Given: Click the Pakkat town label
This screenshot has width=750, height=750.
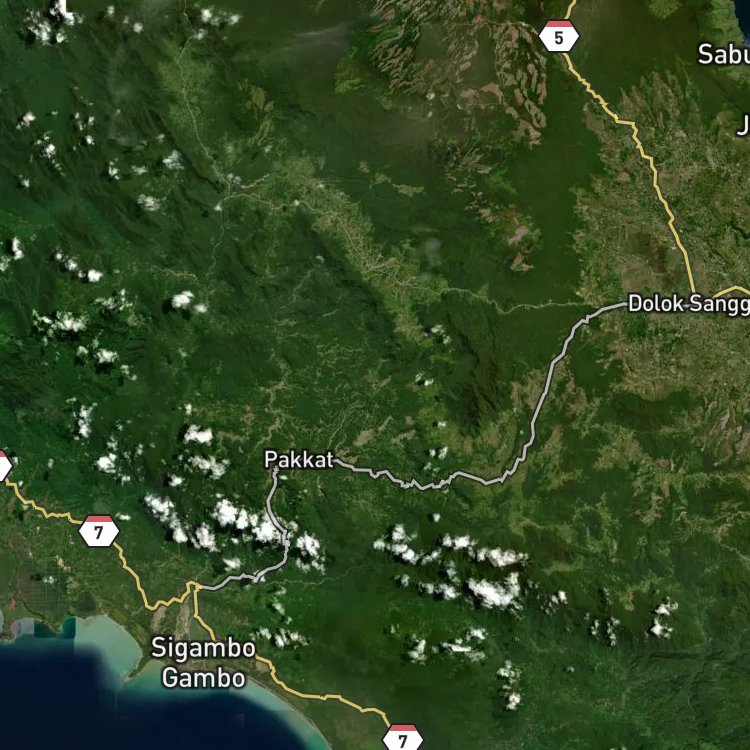Looking at the screenshot, I should pos(298,460).
